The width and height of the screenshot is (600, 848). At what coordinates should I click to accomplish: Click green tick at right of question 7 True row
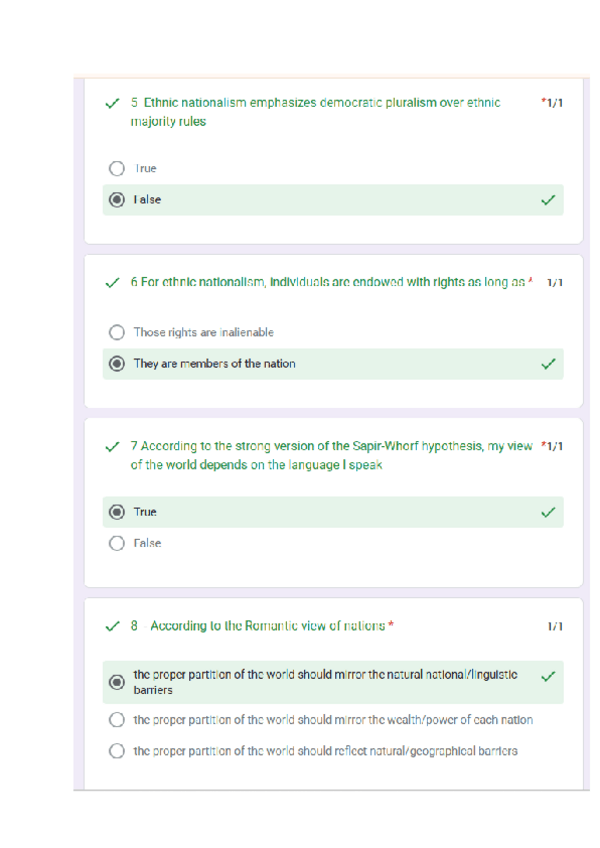(547, 512)
